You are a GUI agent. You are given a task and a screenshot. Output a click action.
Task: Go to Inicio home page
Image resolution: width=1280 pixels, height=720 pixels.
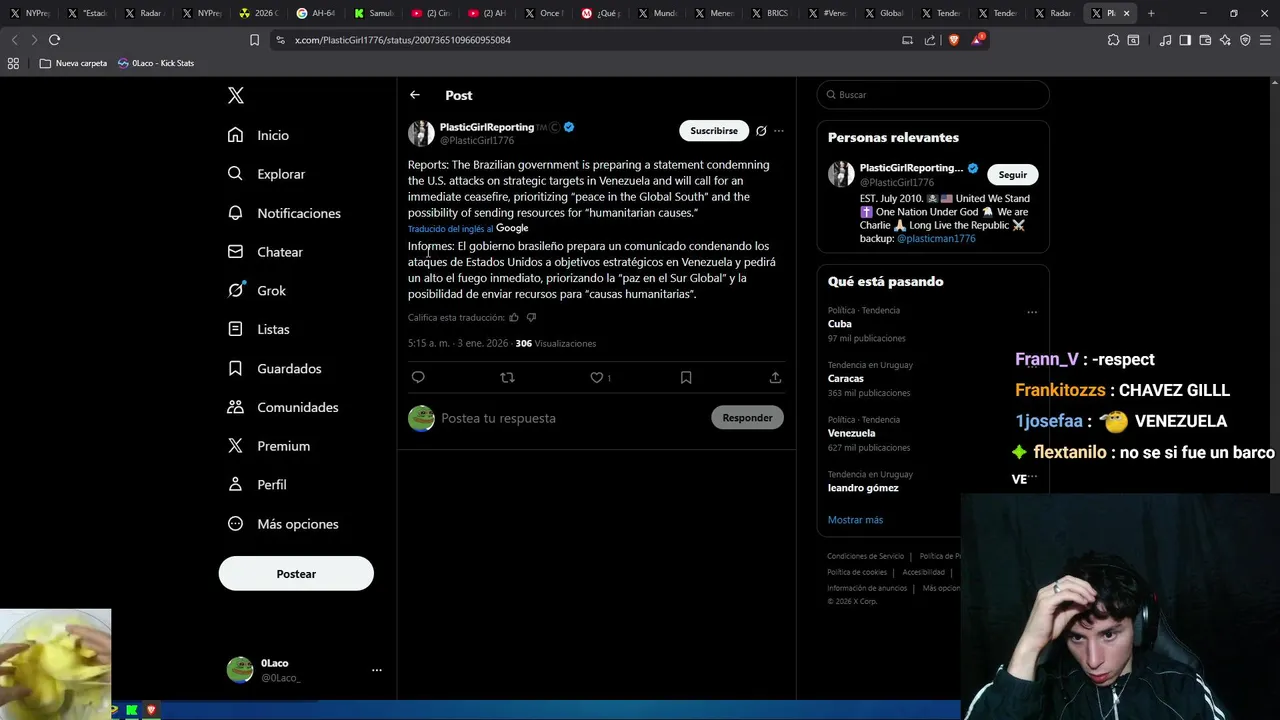(x=259, y=135)
